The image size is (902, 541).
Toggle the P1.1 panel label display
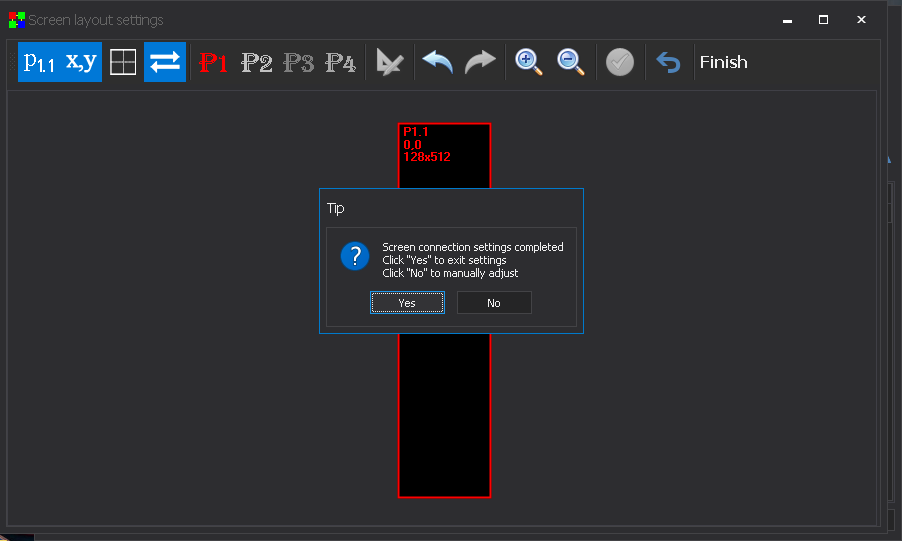(39, 62)
